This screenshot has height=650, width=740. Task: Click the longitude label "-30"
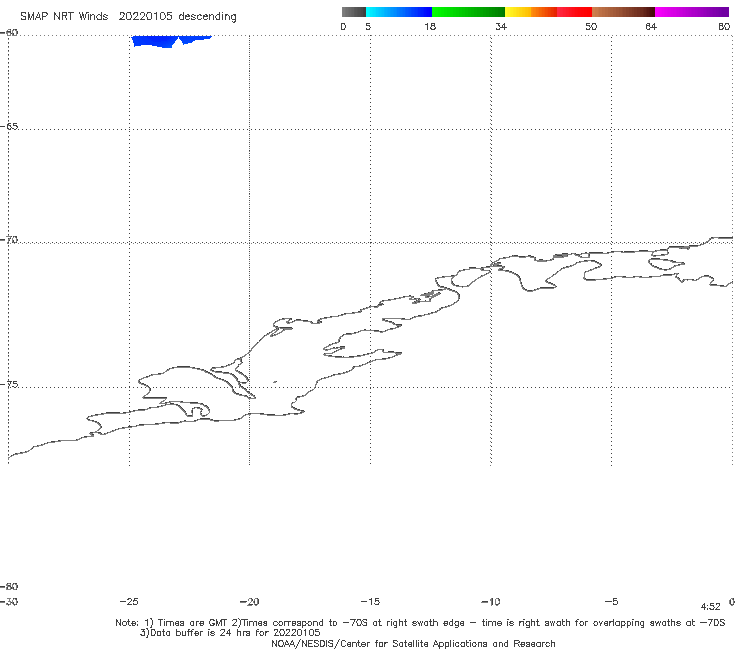tap(9, 602)
